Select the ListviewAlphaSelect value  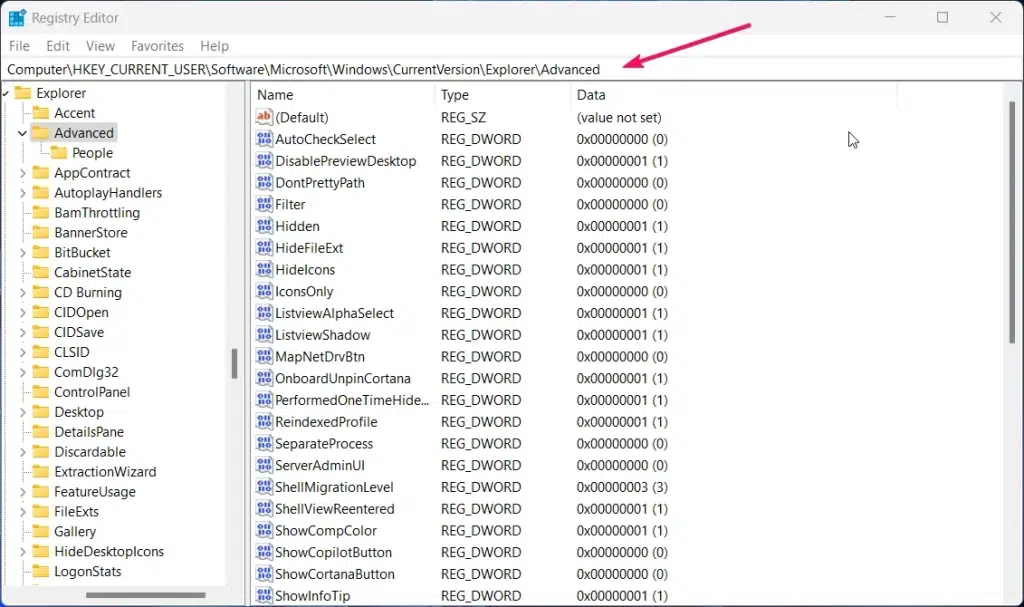[334, 313]
